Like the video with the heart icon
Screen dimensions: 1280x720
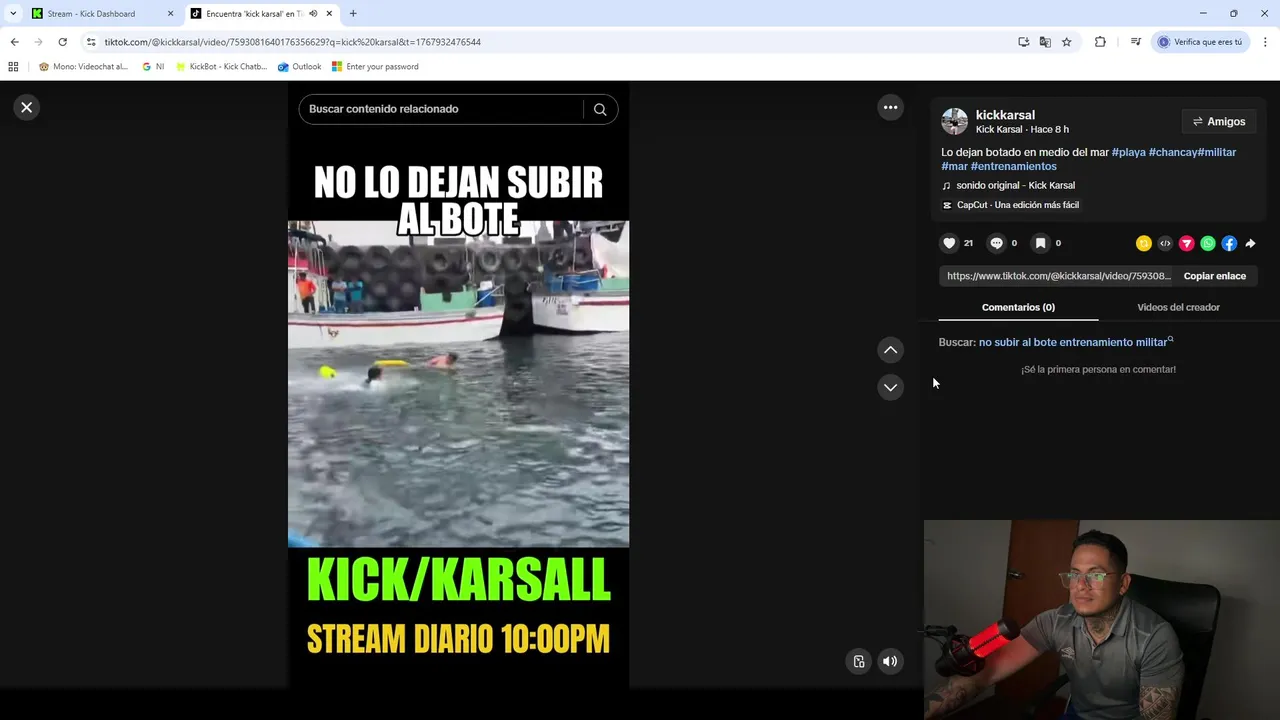tap(949, 243)
